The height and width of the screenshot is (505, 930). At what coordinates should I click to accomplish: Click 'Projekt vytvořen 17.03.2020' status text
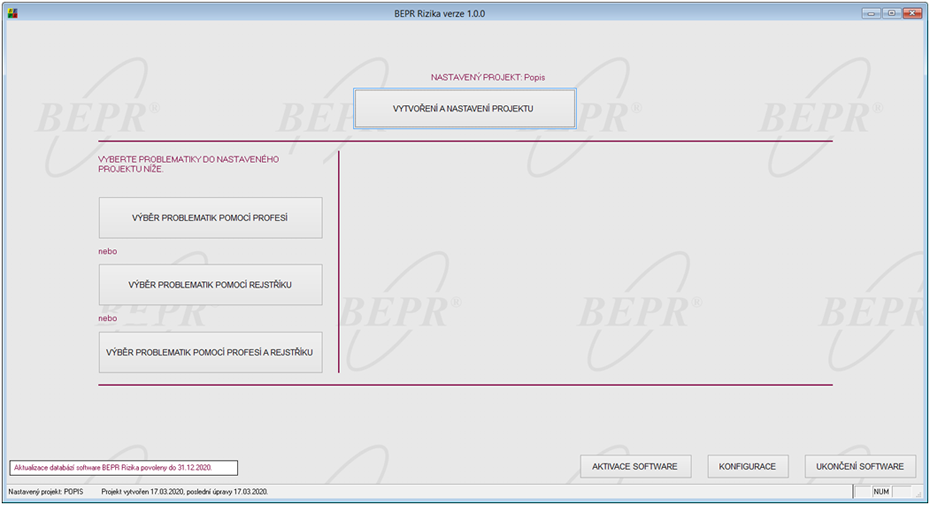[184, 492]
